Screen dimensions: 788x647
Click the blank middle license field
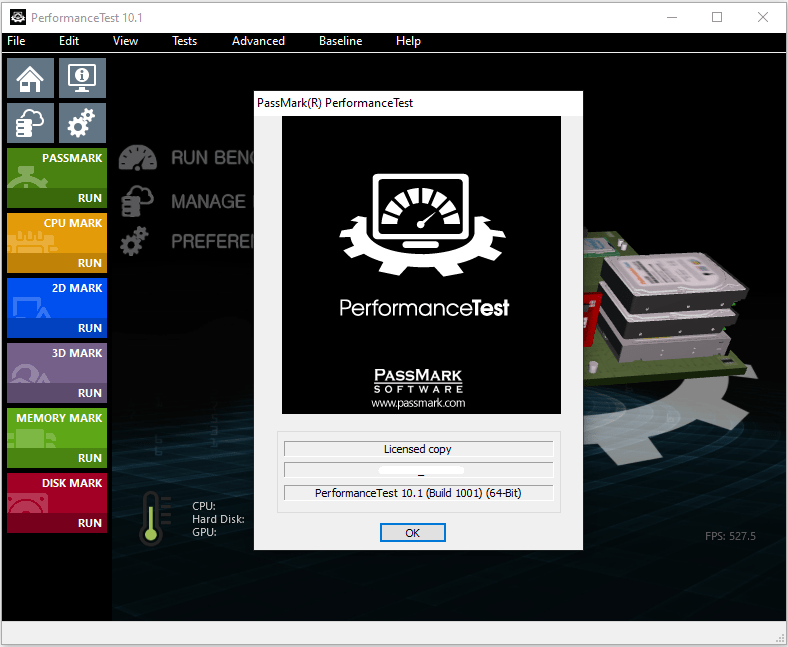point(418,470)
